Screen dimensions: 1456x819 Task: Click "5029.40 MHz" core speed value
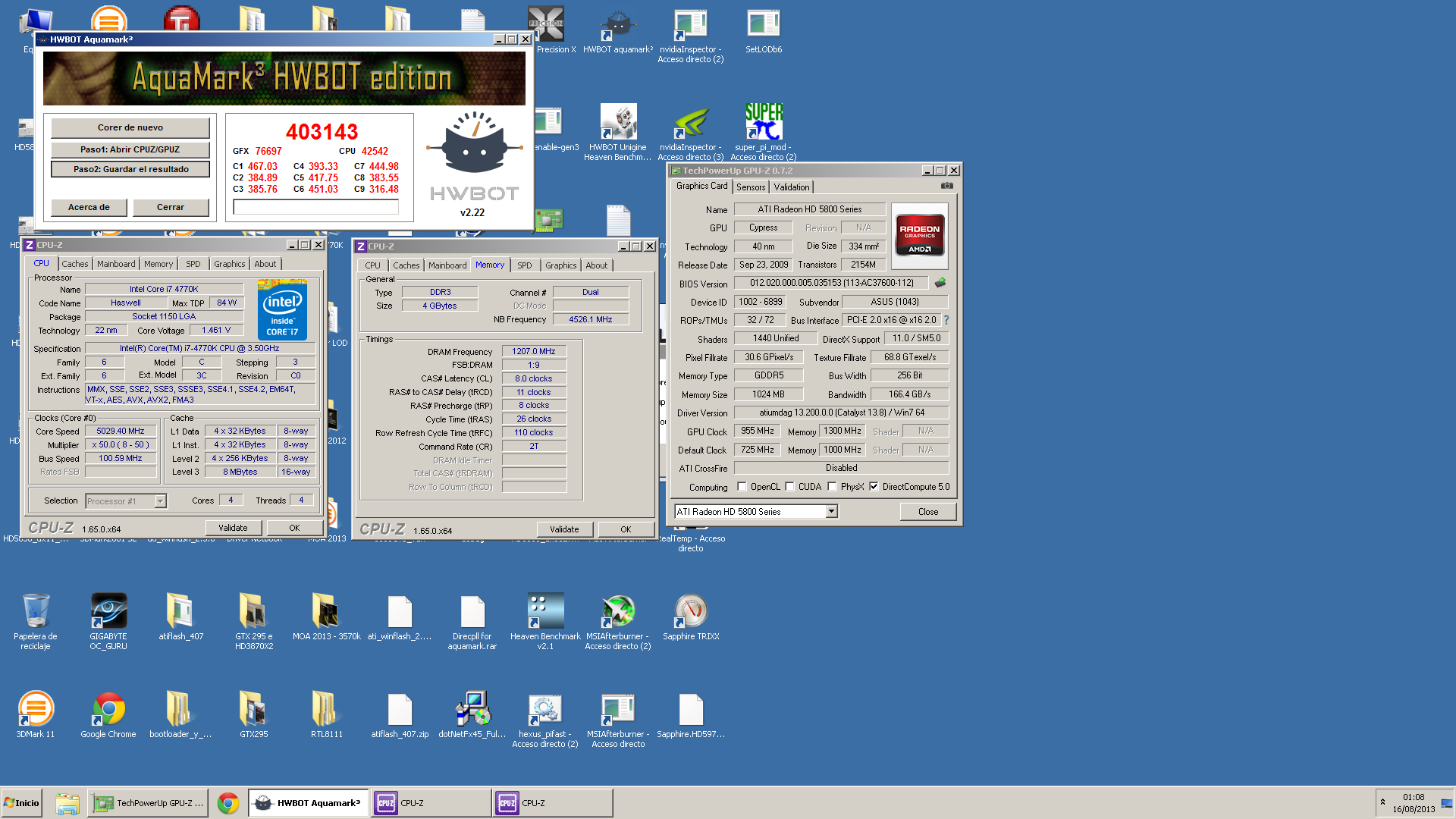click(x=121, y=431)
